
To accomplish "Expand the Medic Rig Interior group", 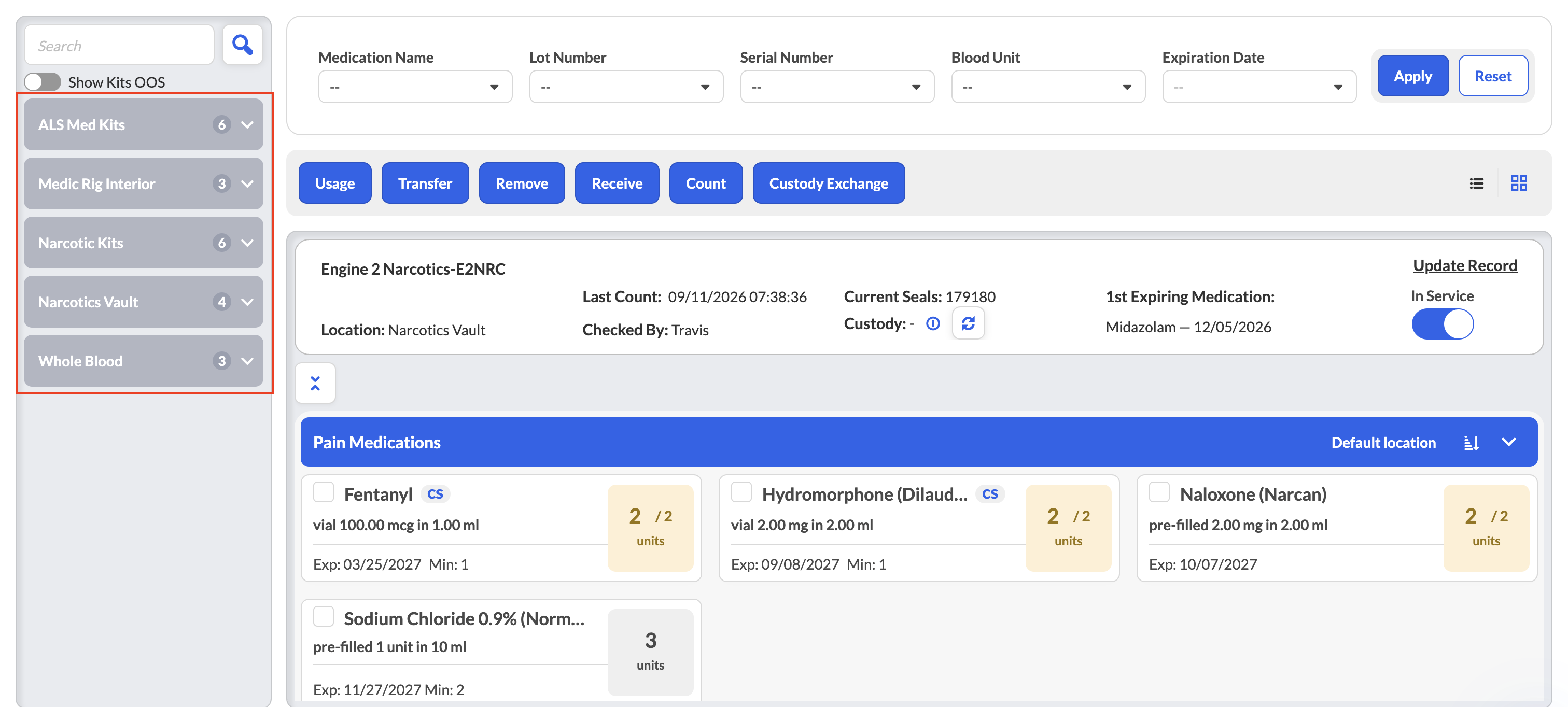I will 144,183.
